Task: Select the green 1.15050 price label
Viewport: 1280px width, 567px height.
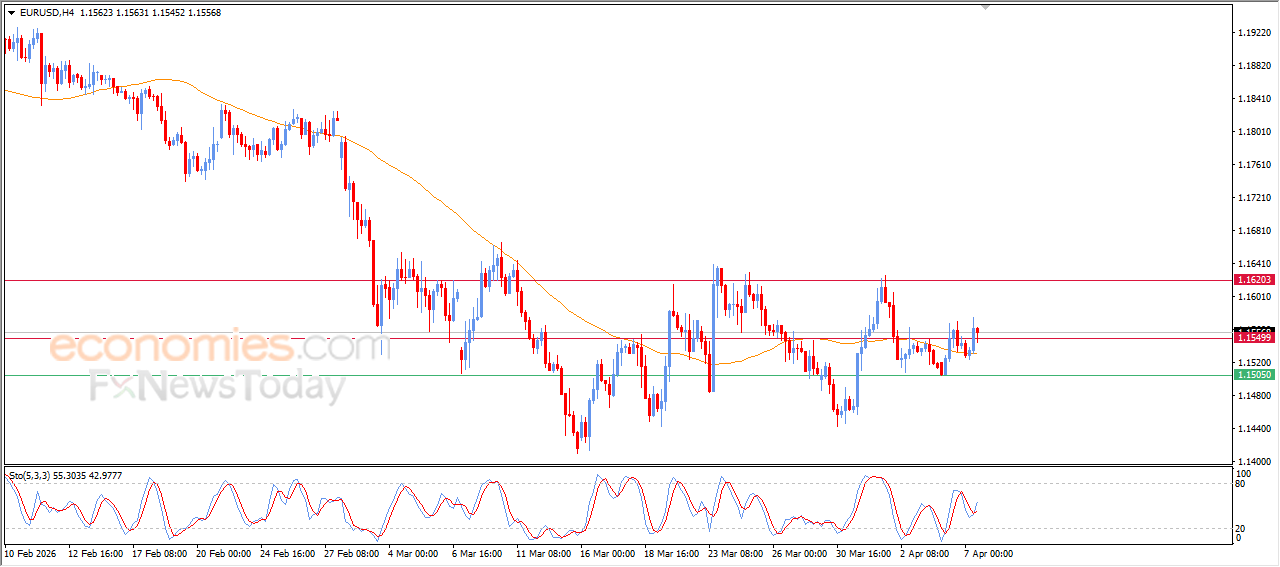Action: tap(1254, 375)
